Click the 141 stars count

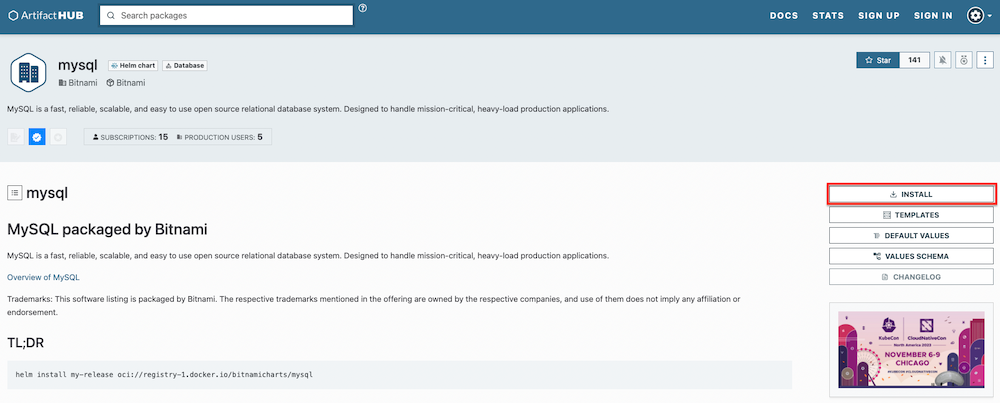coord(915,60)
